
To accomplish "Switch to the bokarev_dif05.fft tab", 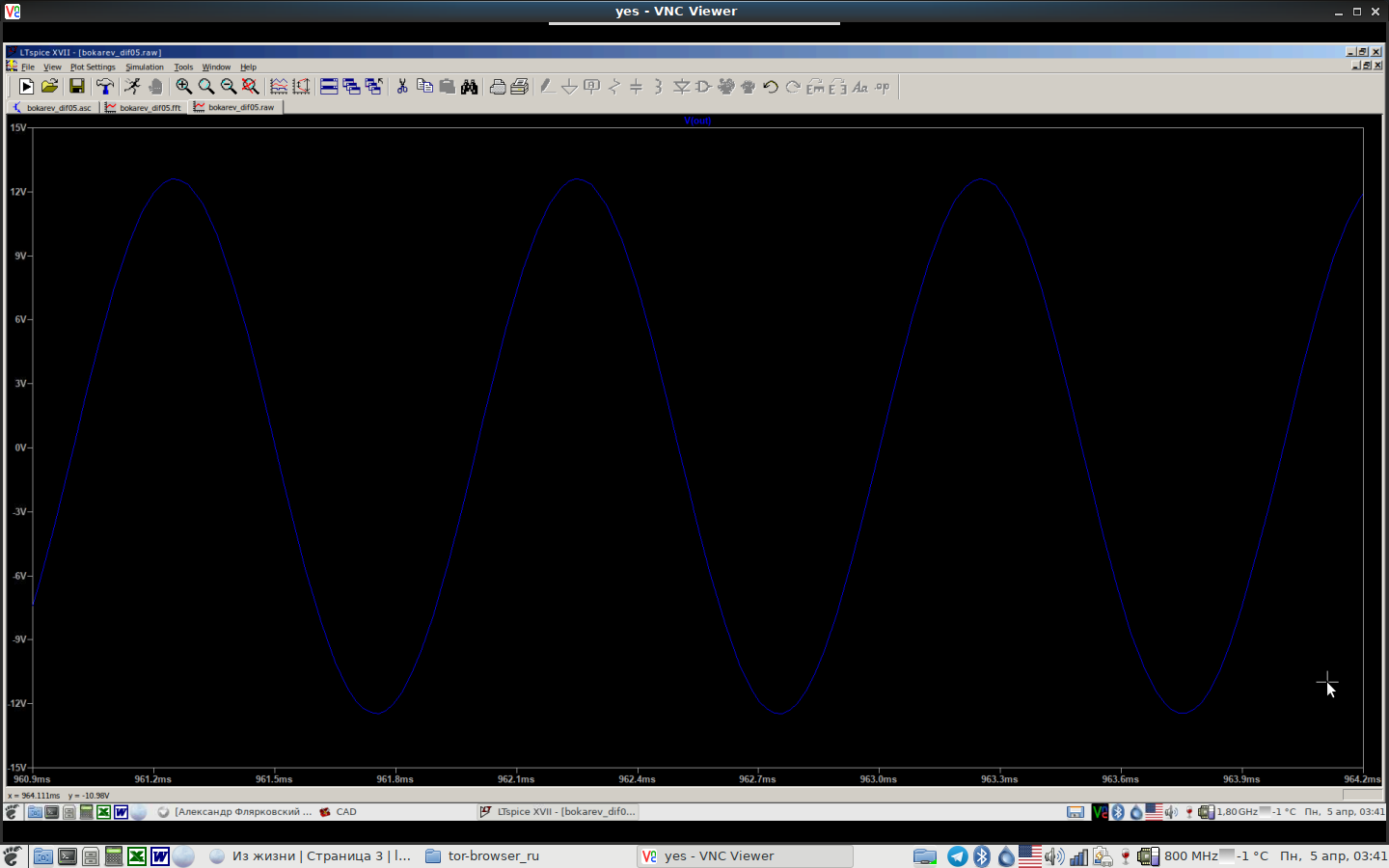I will click(145, 108).
